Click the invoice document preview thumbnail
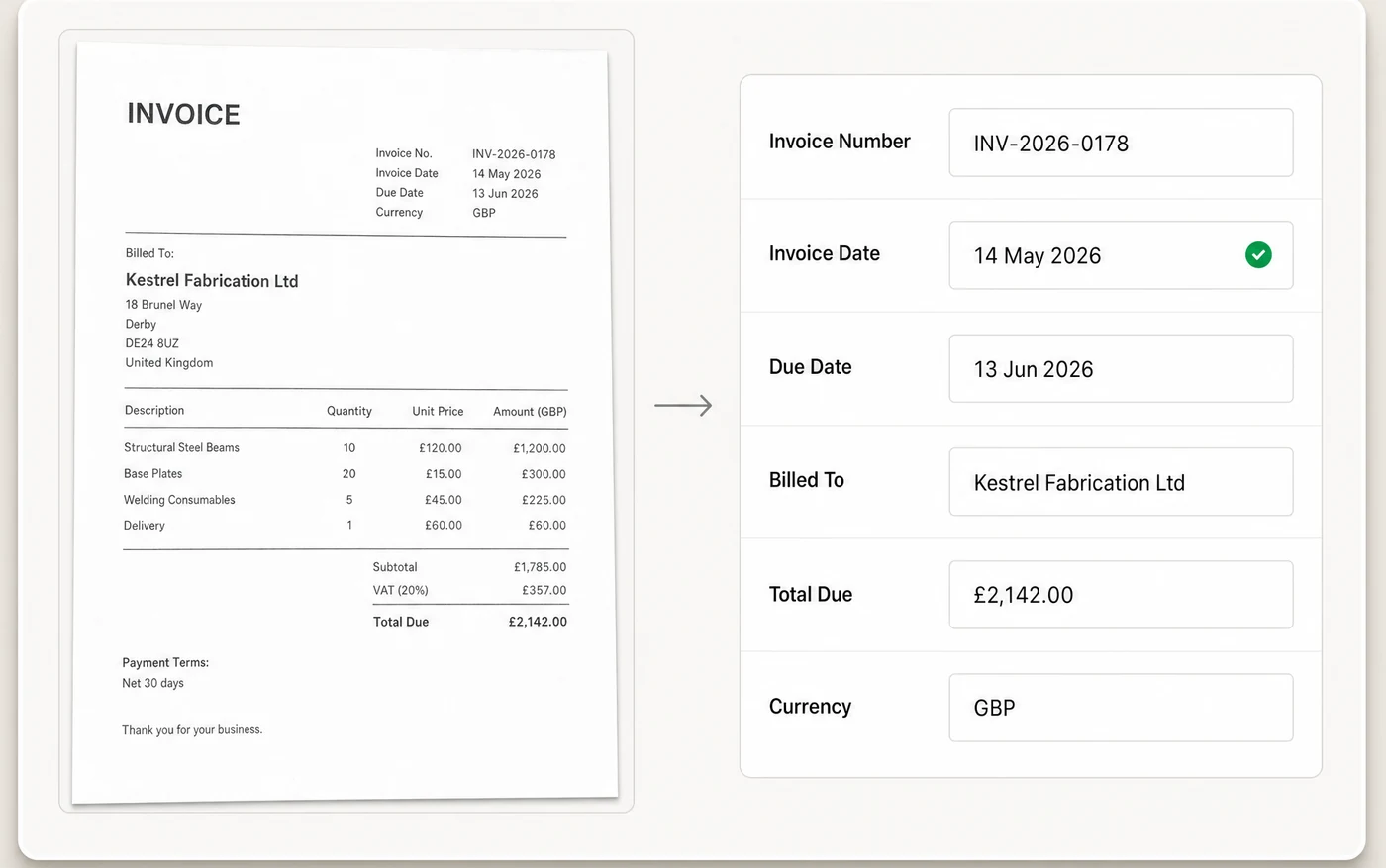 click(346, 422)
